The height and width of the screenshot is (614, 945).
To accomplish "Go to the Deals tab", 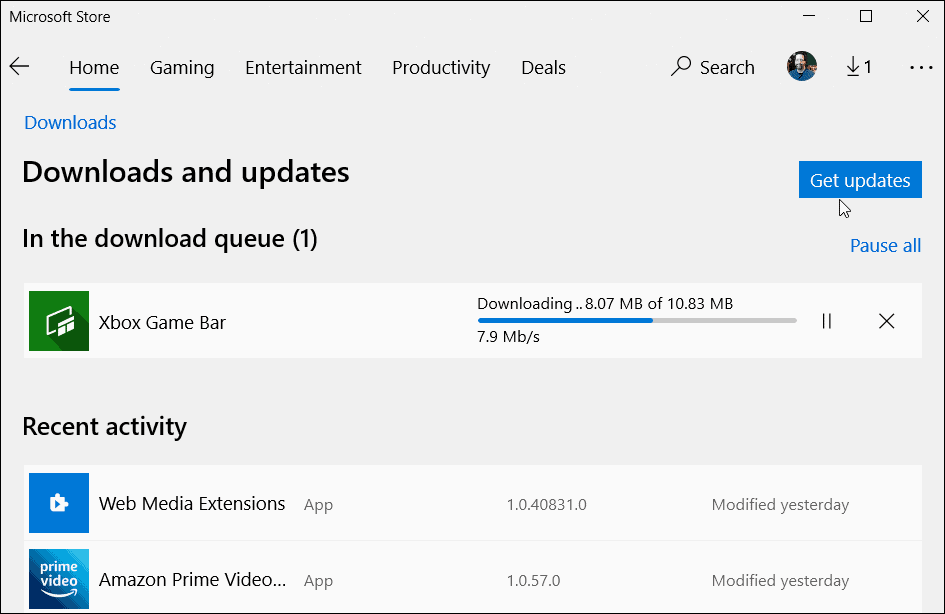I will pyautogui.click(x=543, y=67).
